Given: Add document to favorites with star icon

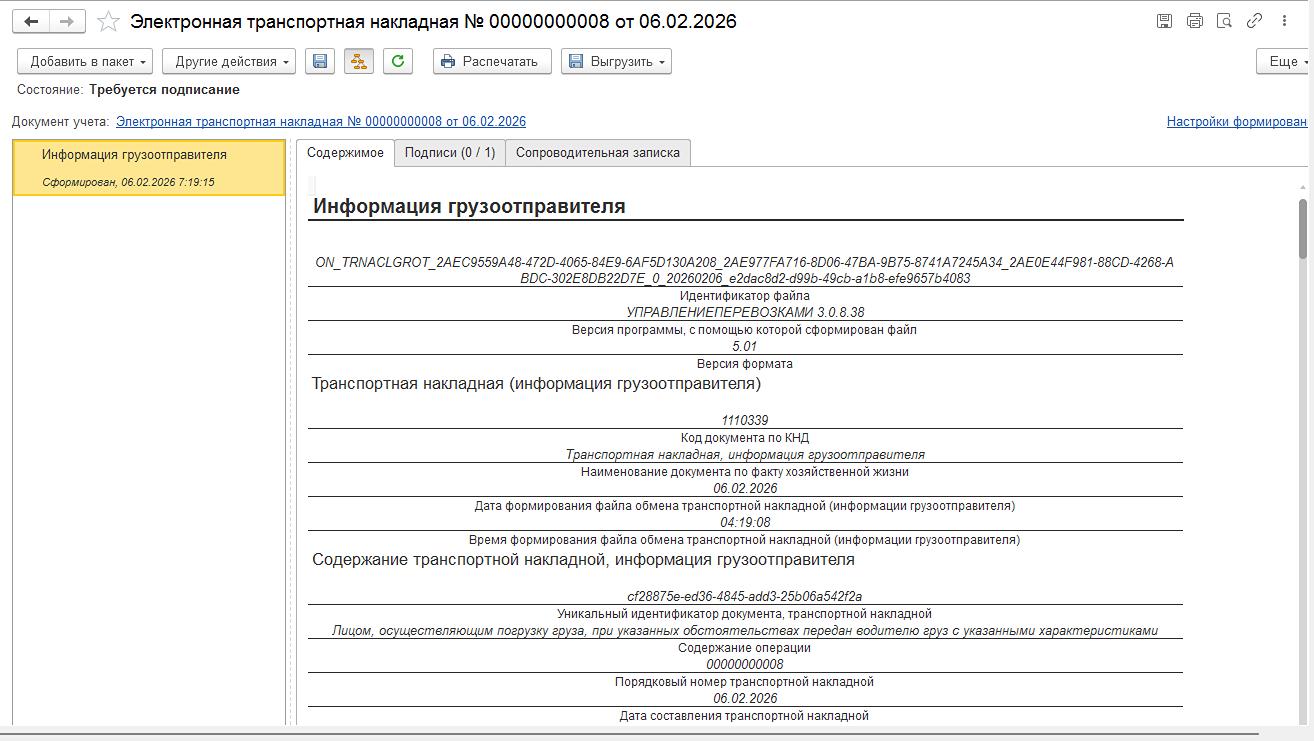Looking at the screenshot, I should coord(108,21).
